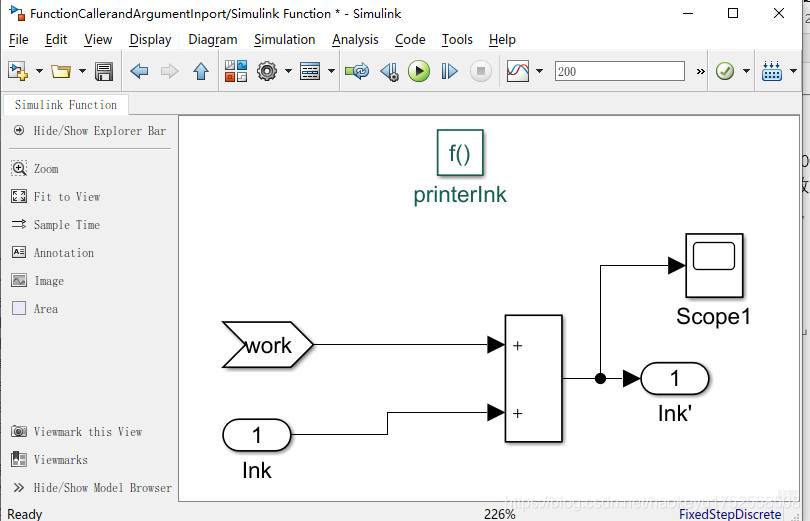The image size is (810, 521).
Task: Click the Ready status text
Action: pyautogui.click(x=25, y=514)
